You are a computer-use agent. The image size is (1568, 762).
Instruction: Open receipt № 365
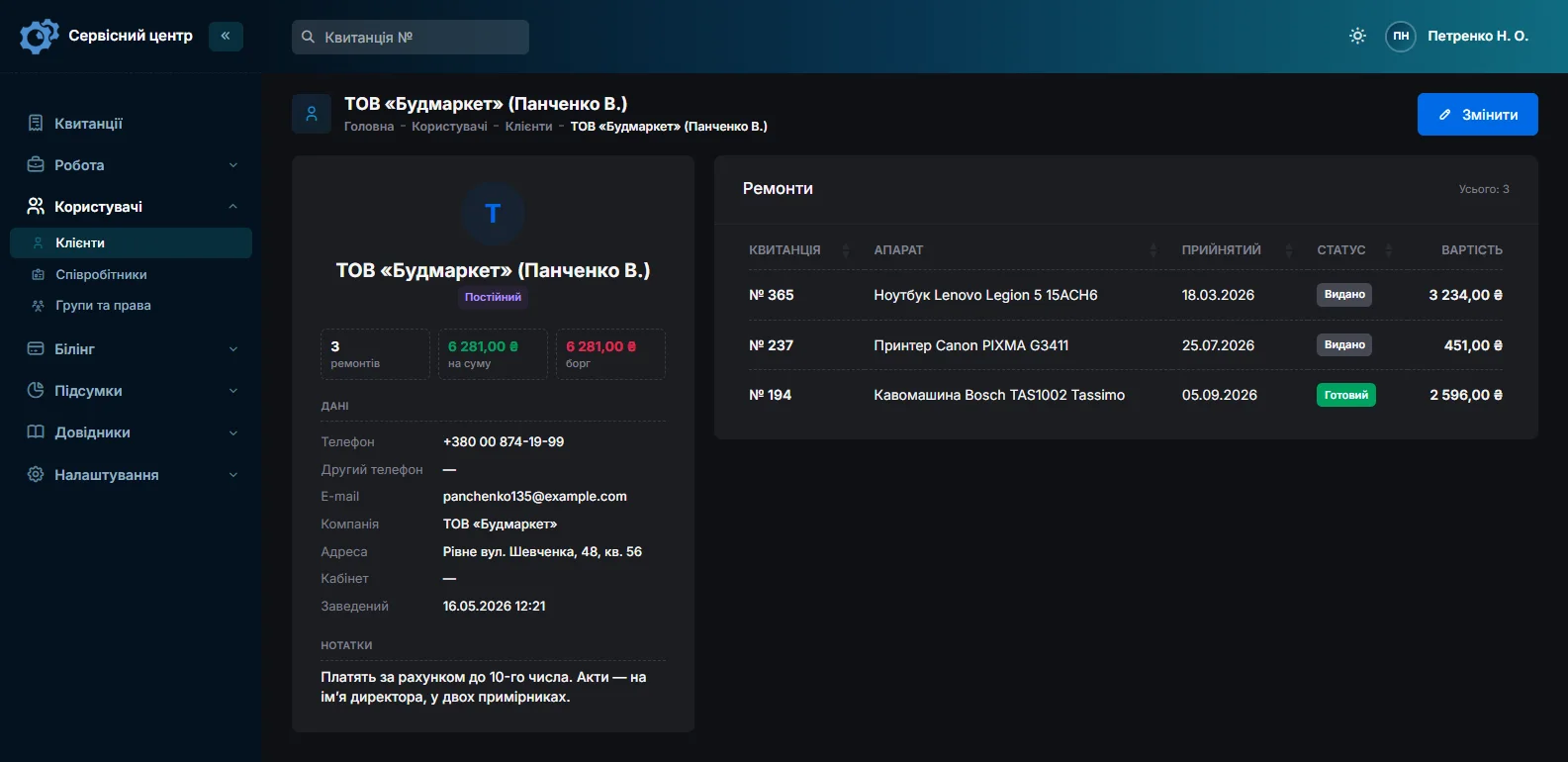(x=771, y=295)
